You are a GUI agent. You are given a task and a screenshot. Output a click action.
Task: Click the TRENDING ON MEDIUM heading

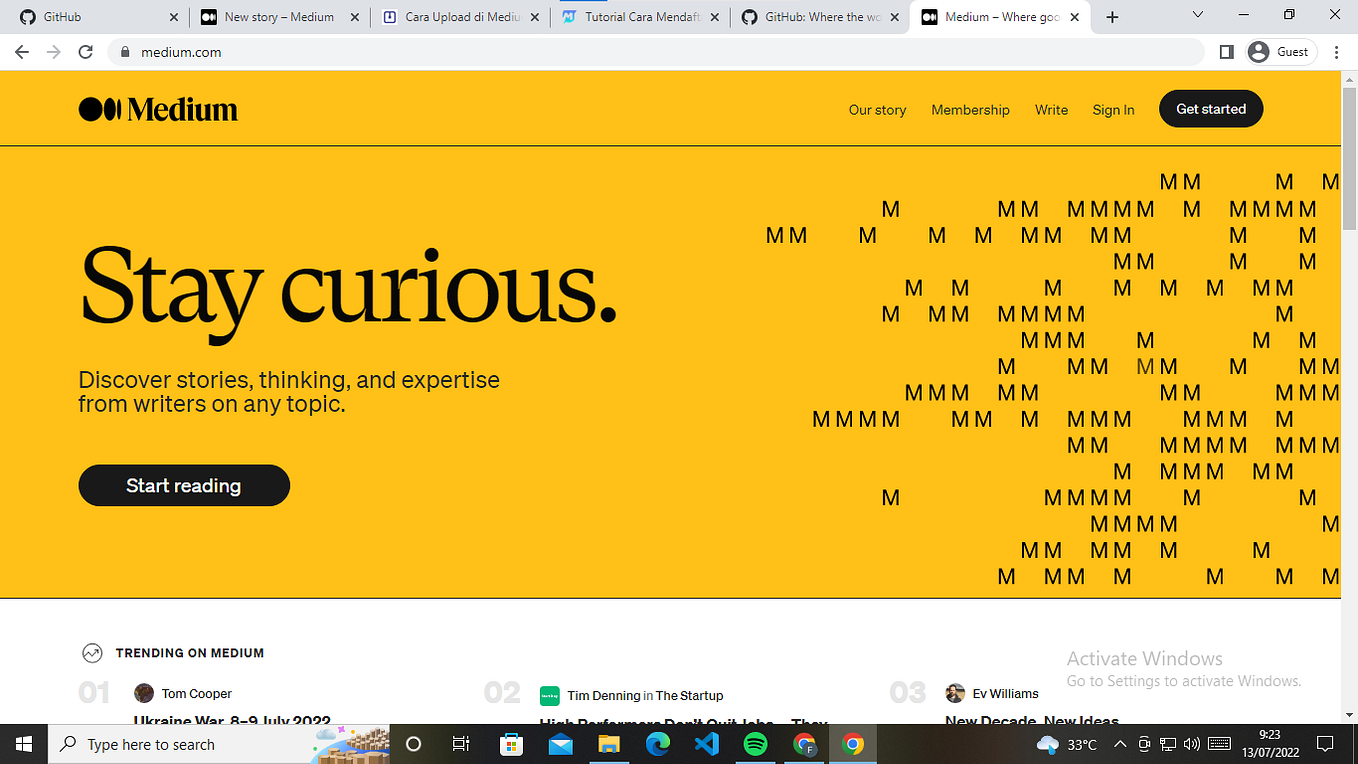tap(190, 653)
